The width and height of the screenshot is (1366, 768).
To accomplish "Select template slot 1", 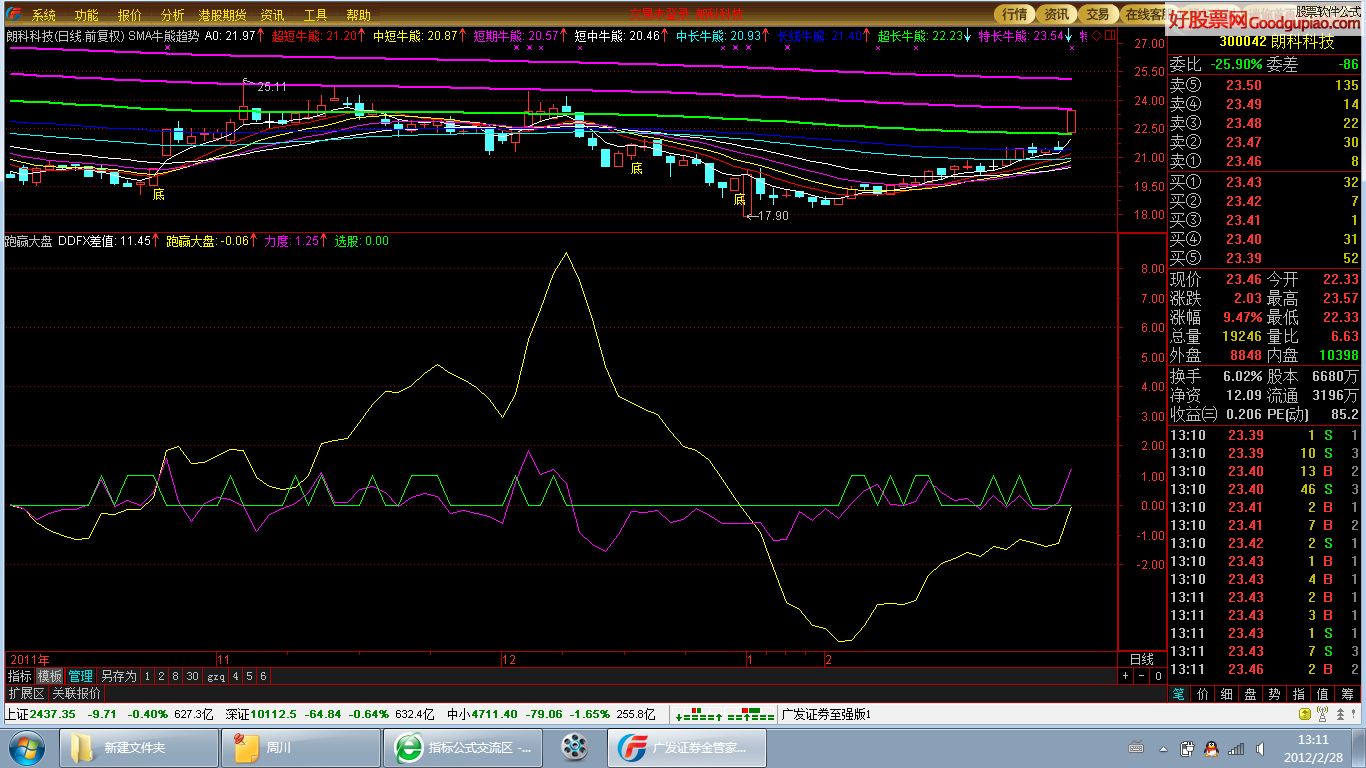I will pyautogui.click(x=147, y=676).
